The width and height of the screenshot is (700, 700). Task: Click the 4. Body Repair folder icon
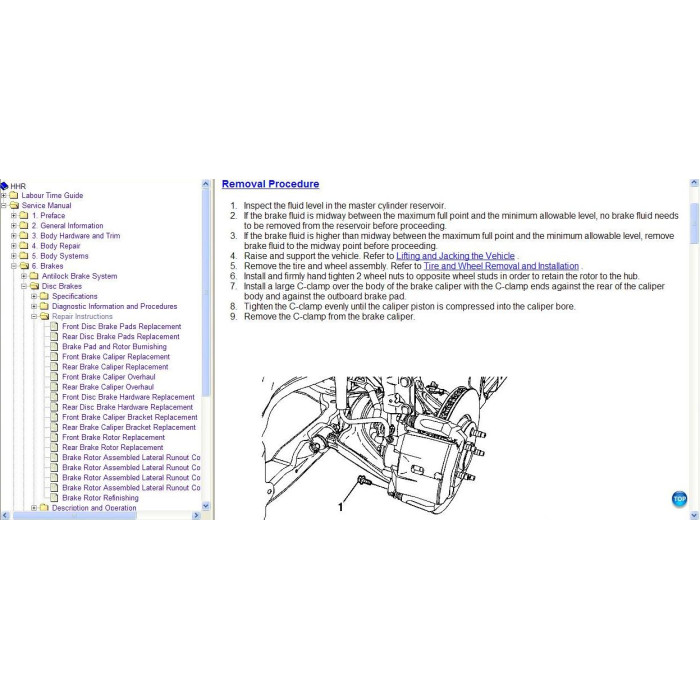(24, 246)
